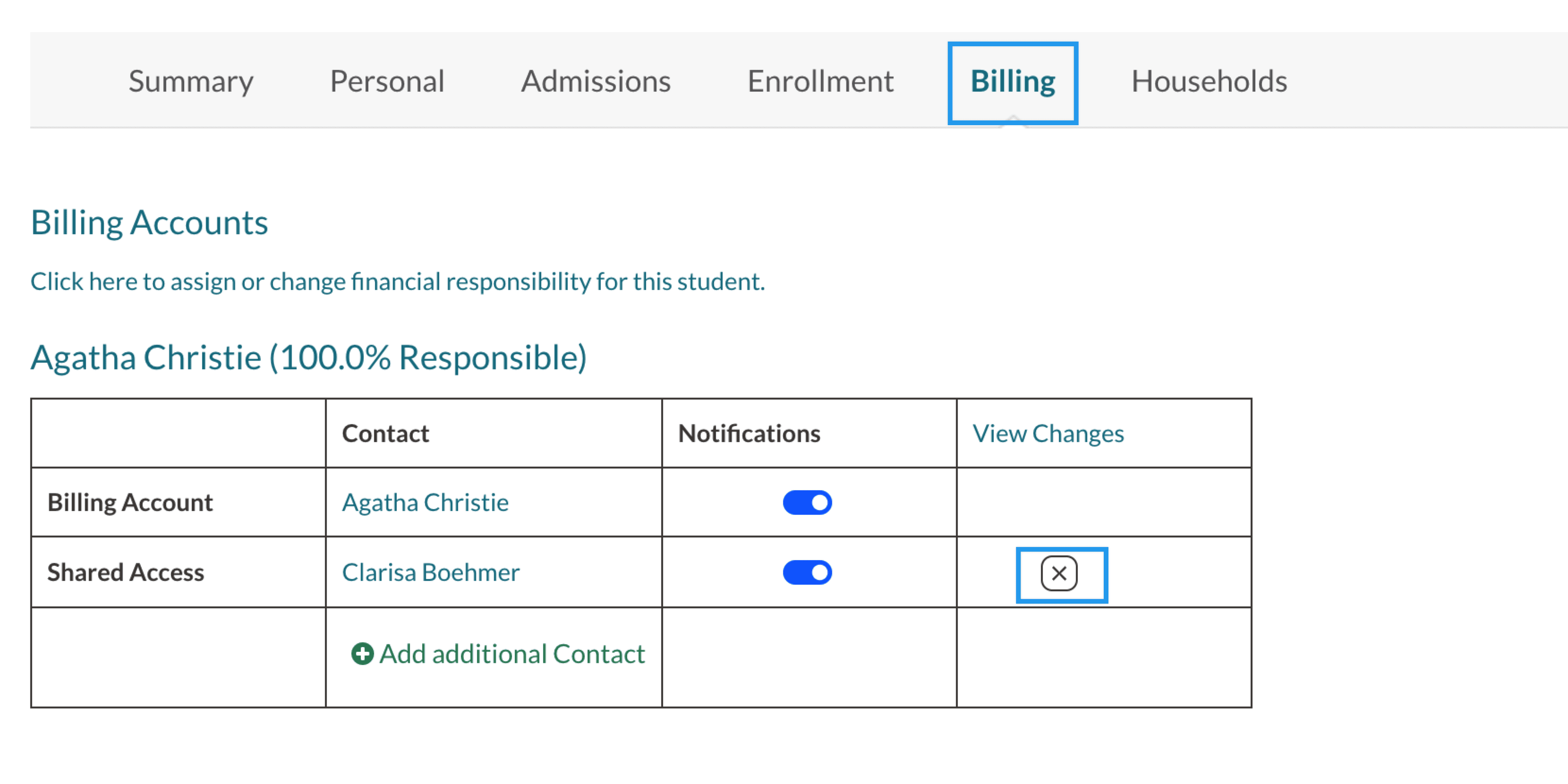
Task: Click the assign financial responsibility link
Action: click(398, 282)
